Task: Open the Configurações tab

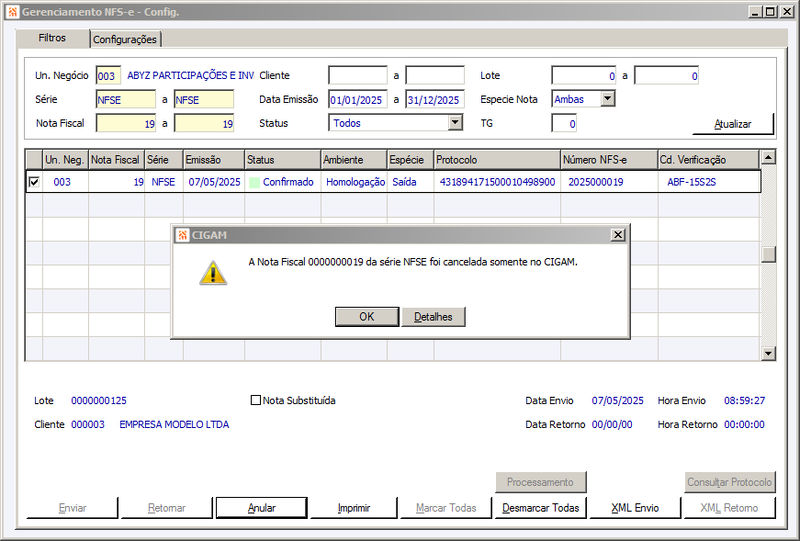Action: pyautogui.click(x=125, y=39)
